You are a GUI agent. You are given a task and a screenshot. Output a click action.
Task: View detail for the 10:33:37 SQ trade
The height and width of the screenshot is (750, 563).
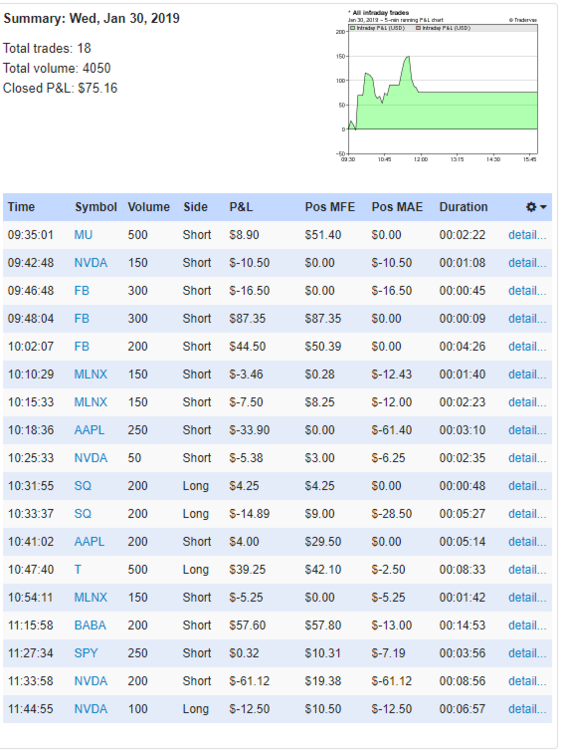click(527, 514)
